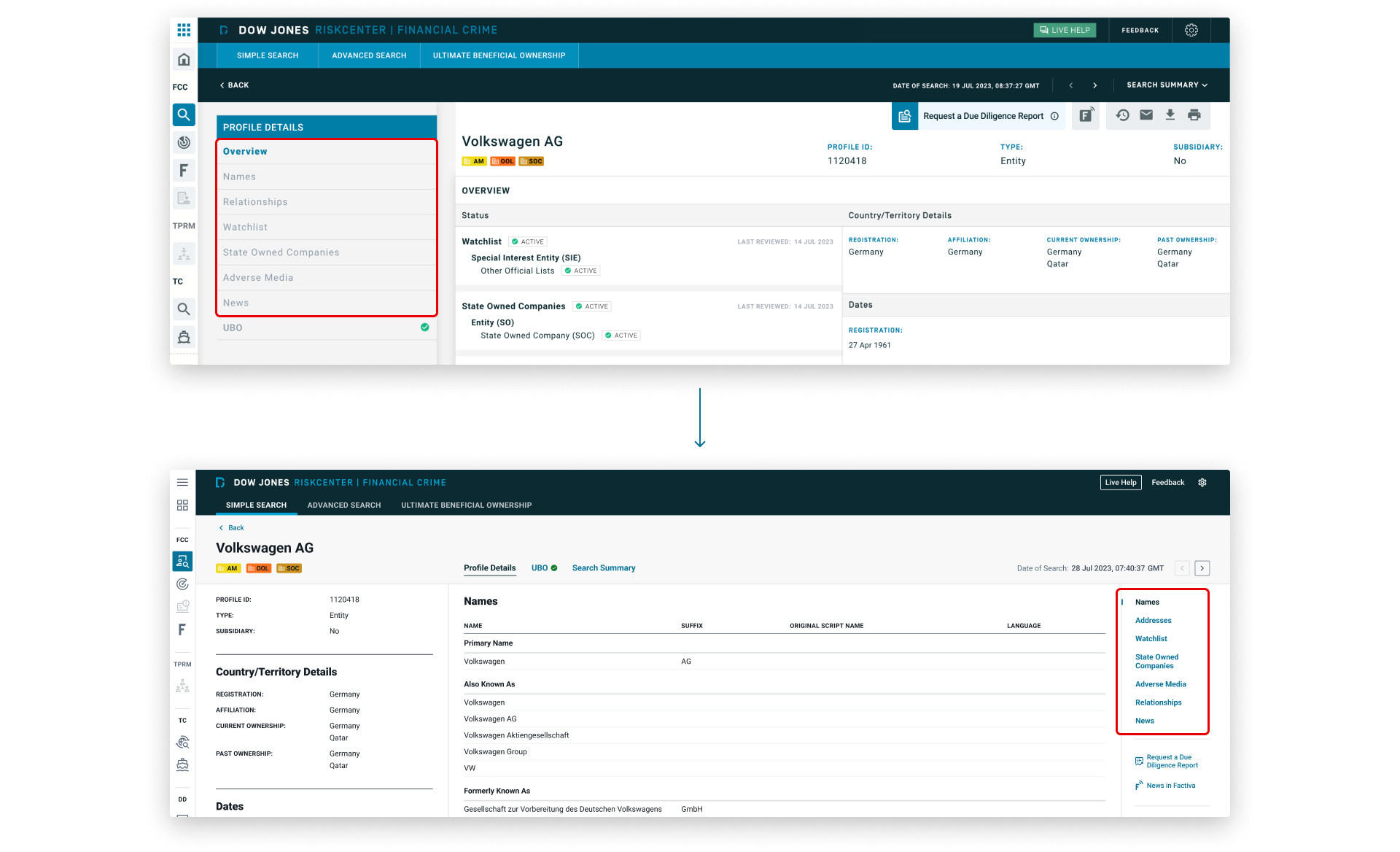
Task: Click the green Live Help button in upper screenshot
Action: pos(1065,30)
